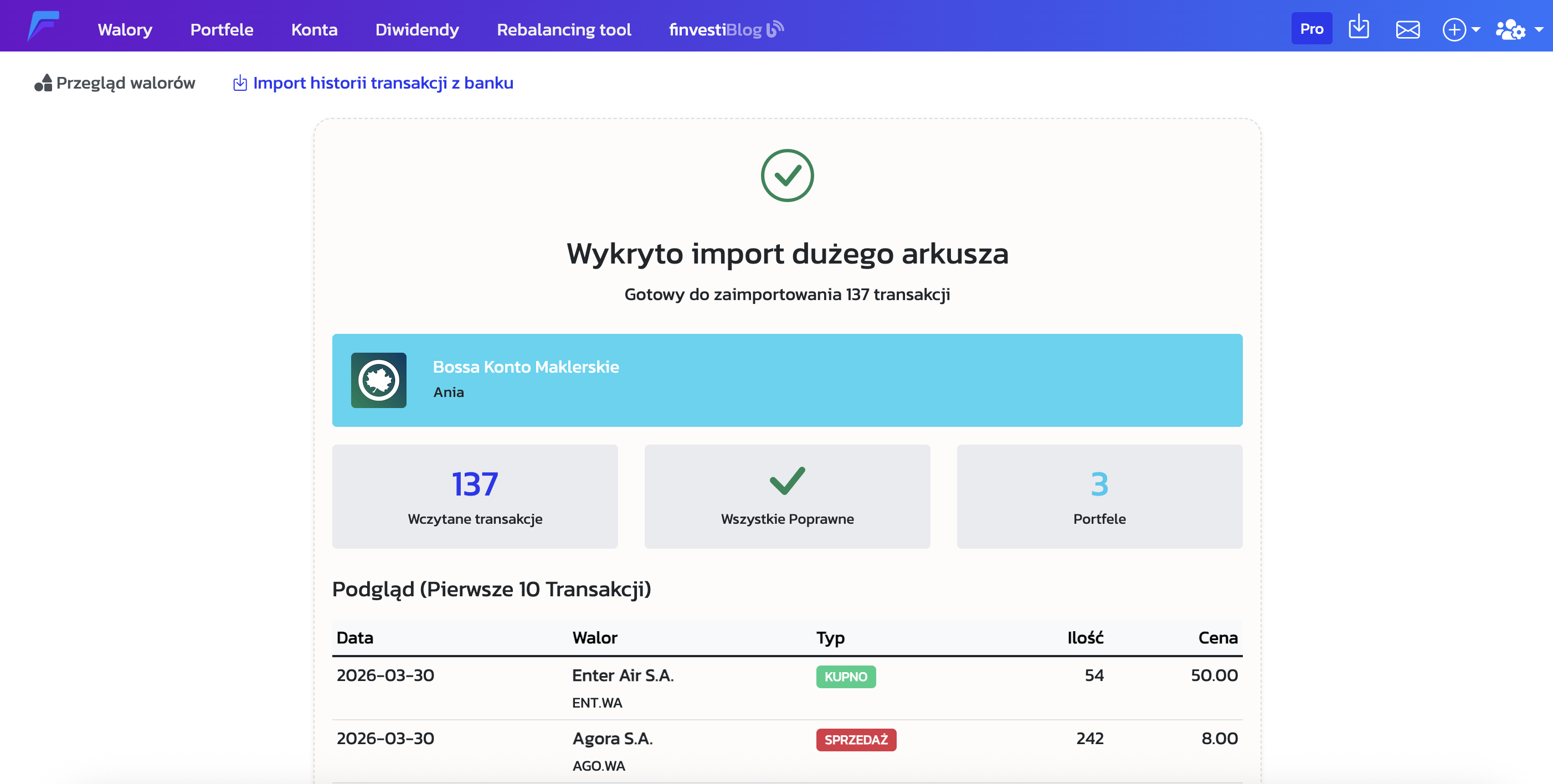The image size is (1553, 784).
Task: Go to Konta in navigation
Action: point(314,29)
